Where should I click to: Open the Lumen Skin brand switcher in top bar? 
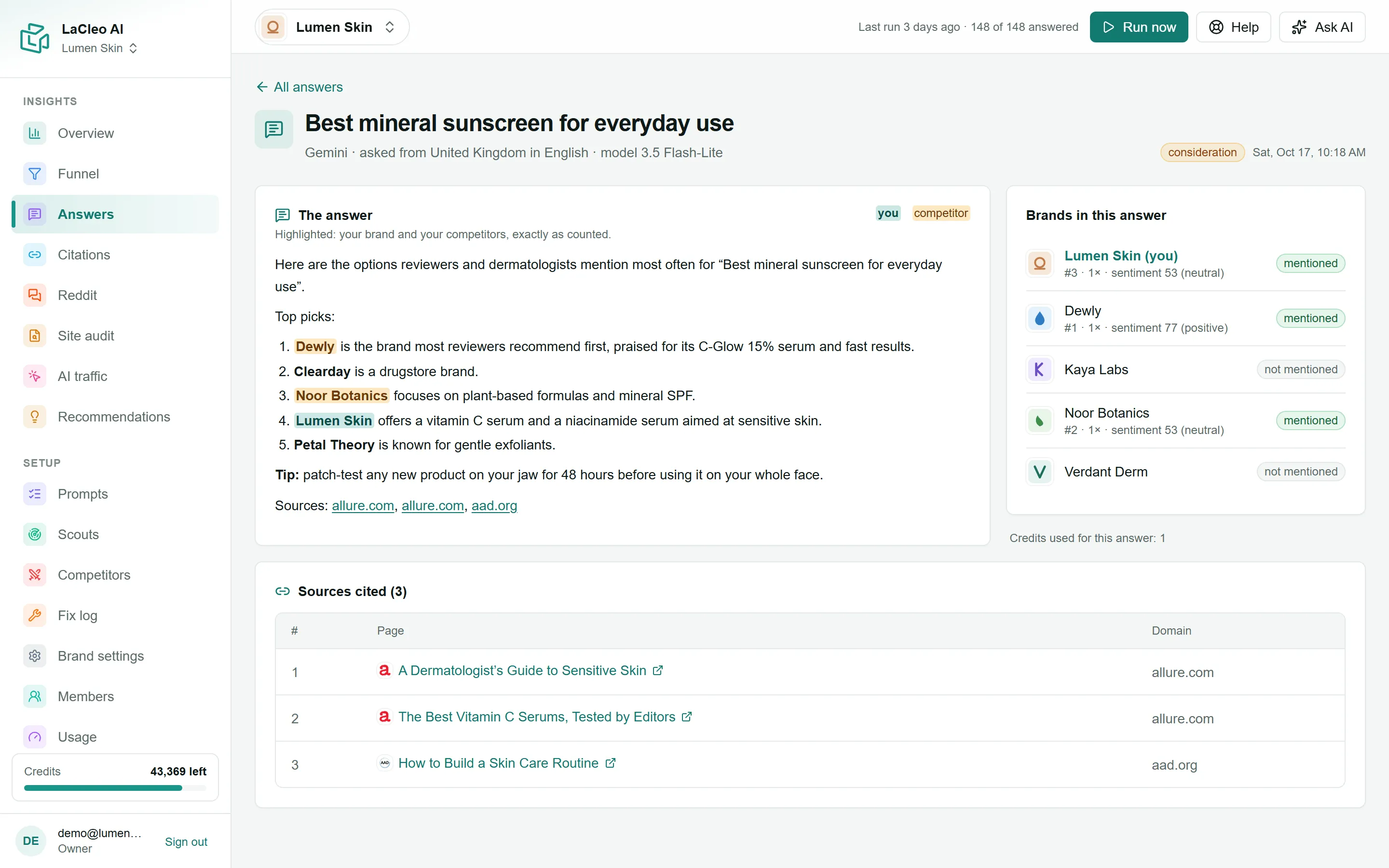(x=332, y=27)
